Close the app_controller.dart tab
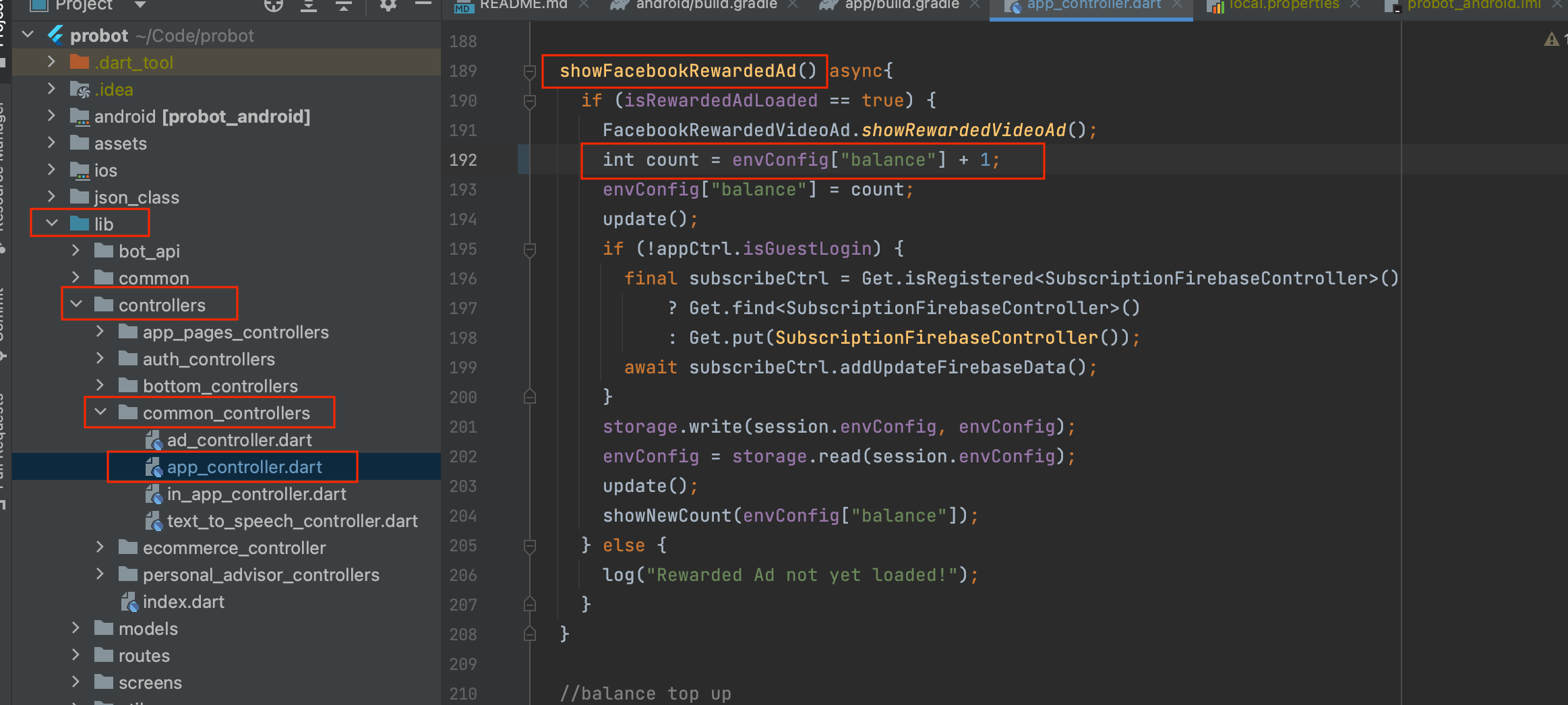The height and width of the screenshot is (705, 1568). [x=1177, y=5]
